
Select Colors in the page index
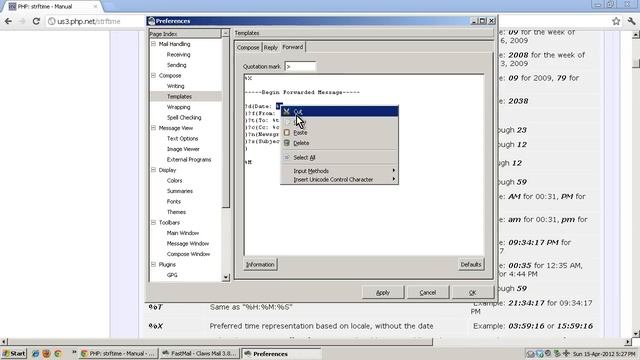(x=174, y=180)
